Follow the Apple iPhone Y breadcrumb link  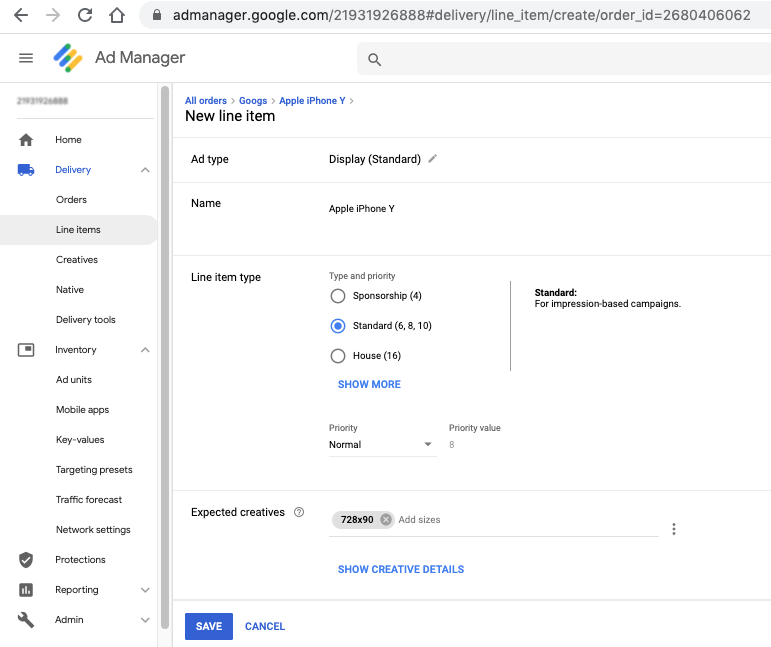(x=312, y=100)
